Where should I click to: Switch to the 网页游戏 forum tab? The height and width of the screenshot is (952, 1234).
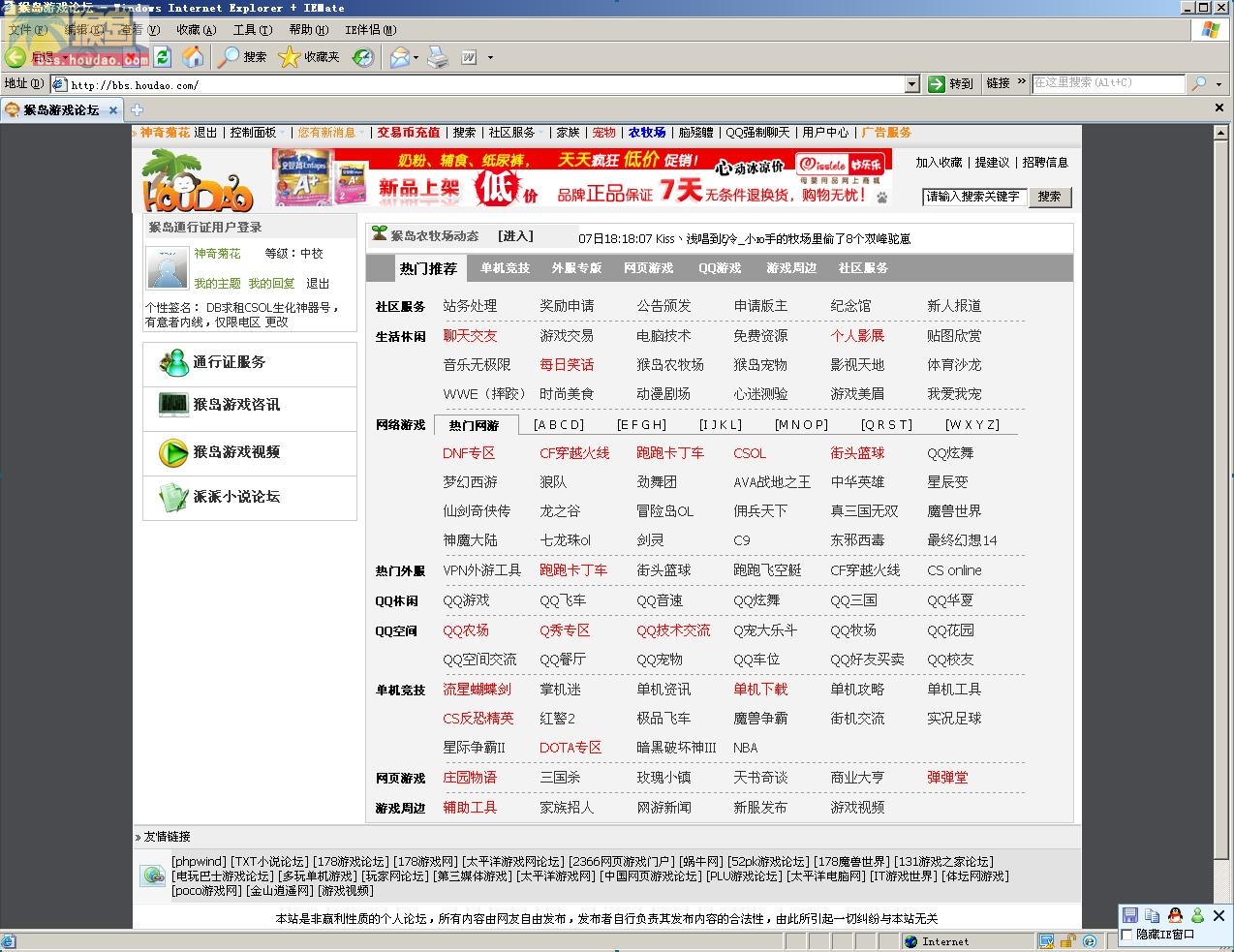point(648,268)
